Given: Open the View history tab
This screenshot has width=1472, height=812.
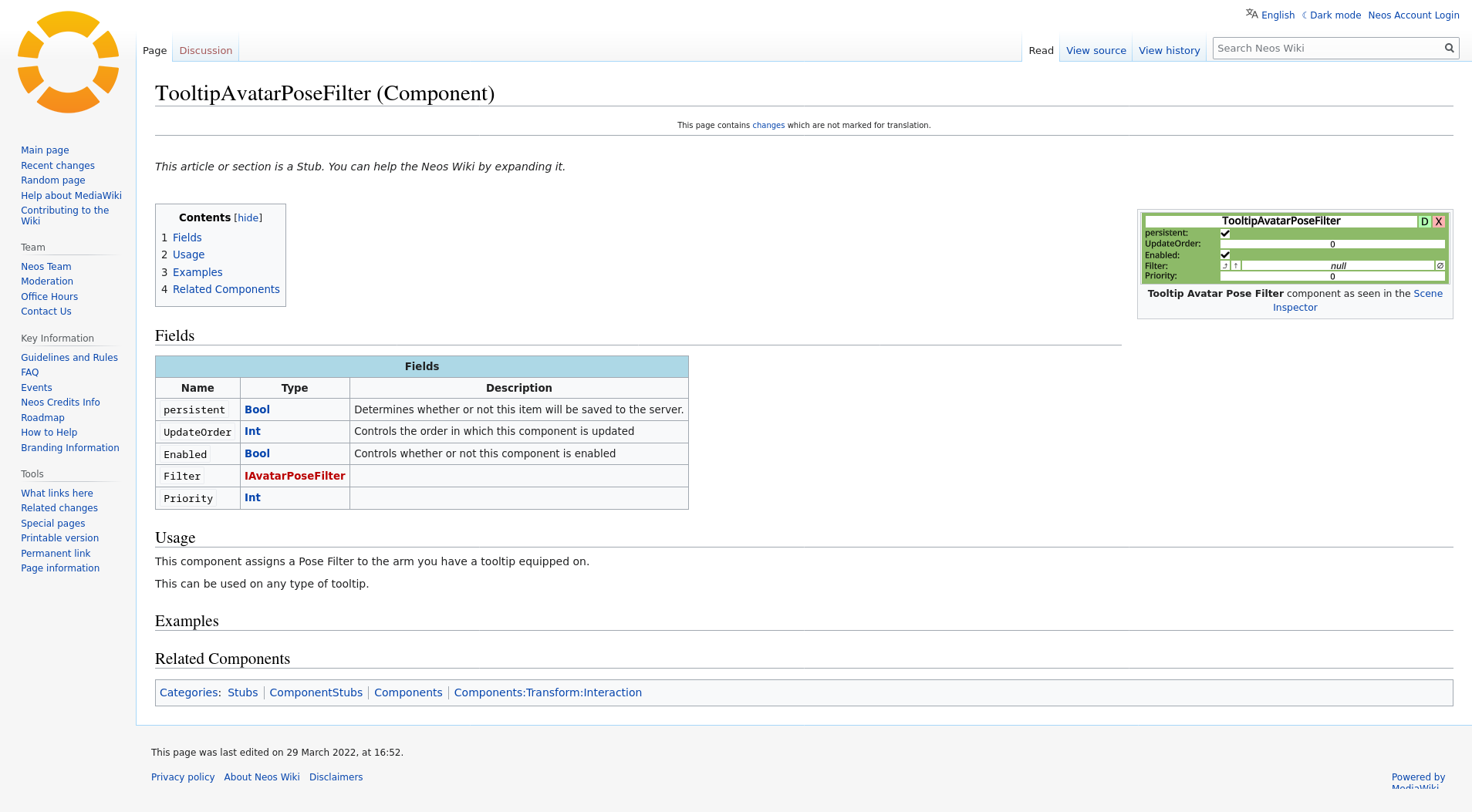Looking at the screenshot, I should pyautogui.click(x=1169, y=51).
